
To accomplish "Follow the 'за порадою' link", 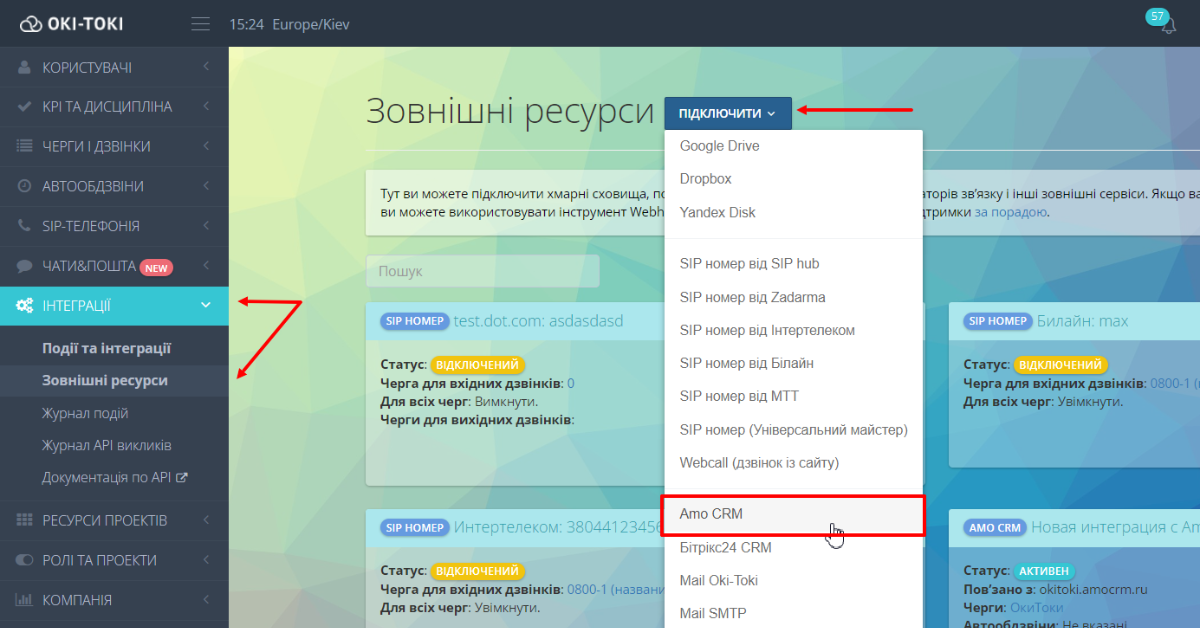I will 1011,212.
